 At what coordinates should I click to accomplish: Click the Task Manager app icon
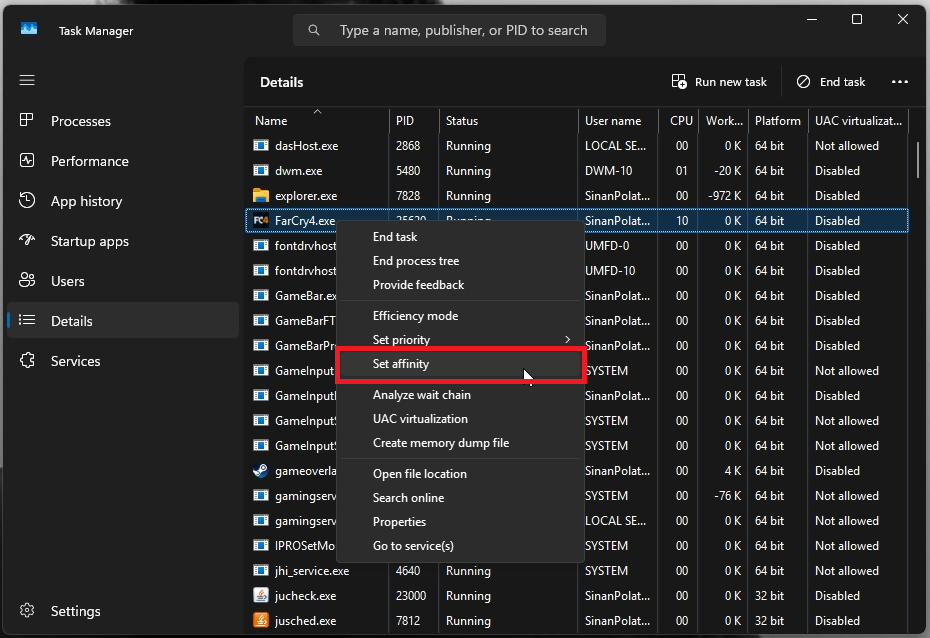tap(29, 28)
